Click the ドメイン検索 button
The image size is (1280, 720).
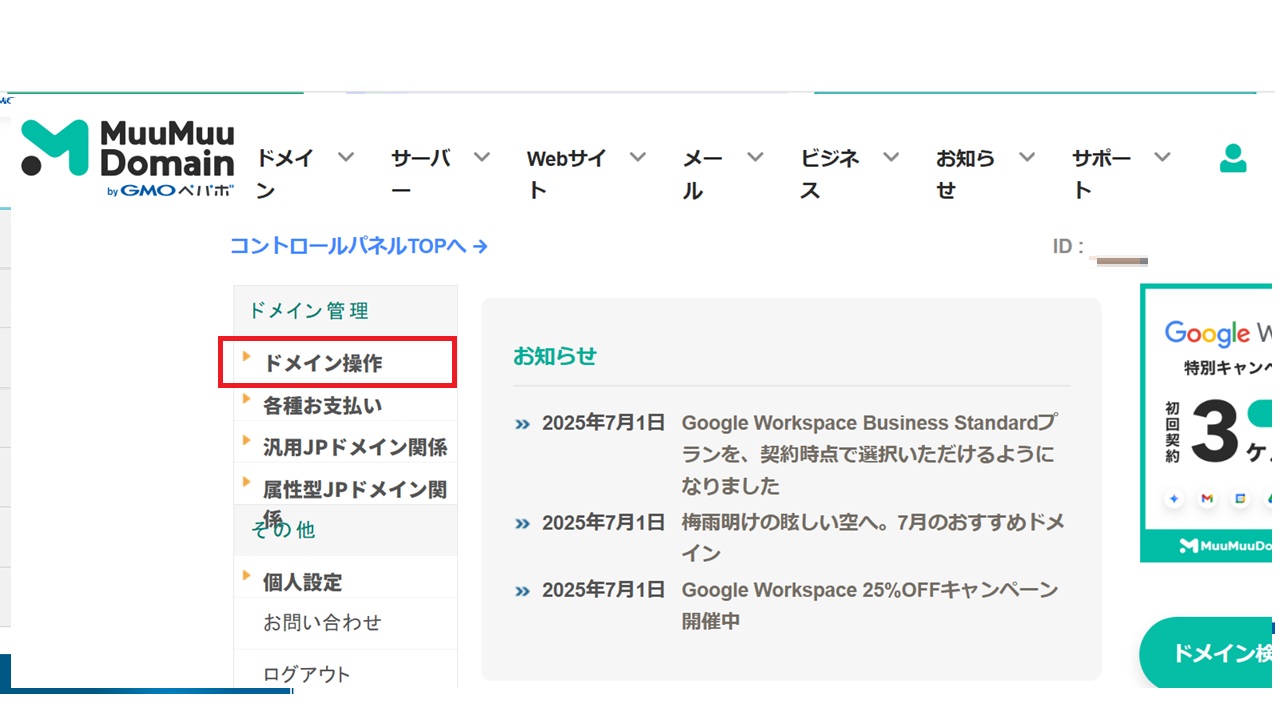[1208, 653]
